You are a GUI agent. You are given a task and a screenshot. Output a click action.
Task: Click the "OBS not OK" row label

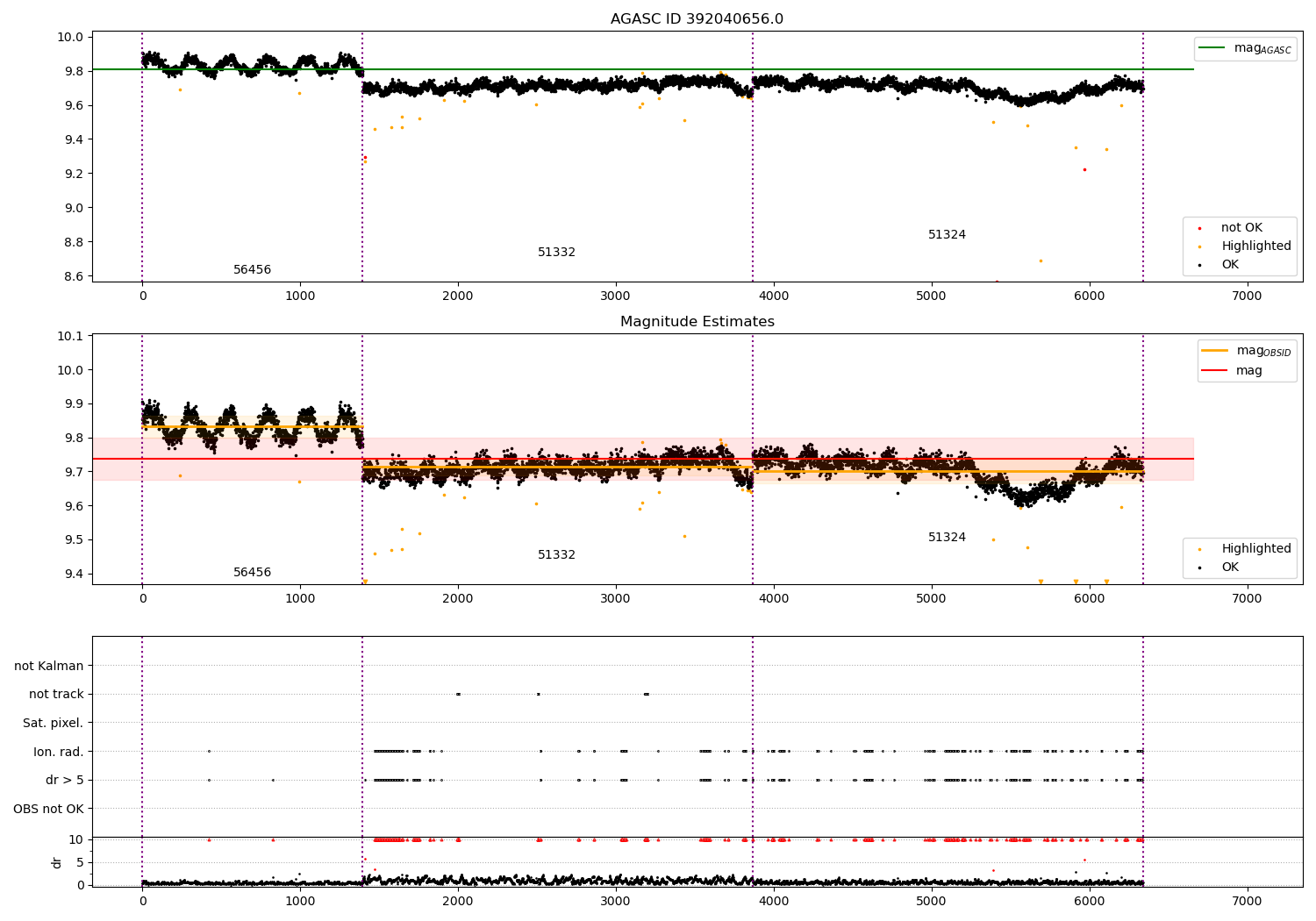pos(48,809)
